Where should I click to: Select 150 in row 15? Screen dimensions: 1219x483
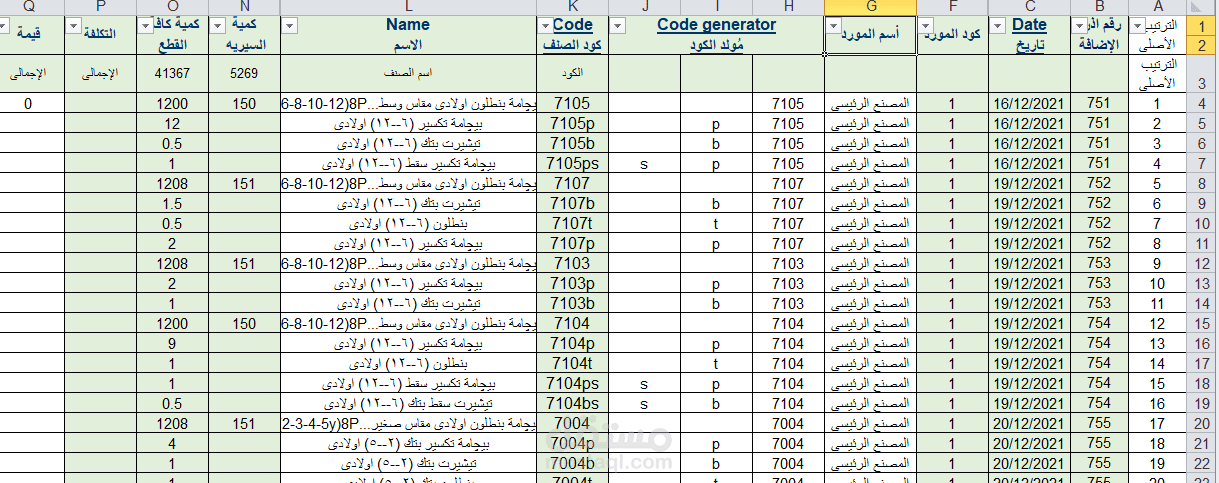pos(245,323)
